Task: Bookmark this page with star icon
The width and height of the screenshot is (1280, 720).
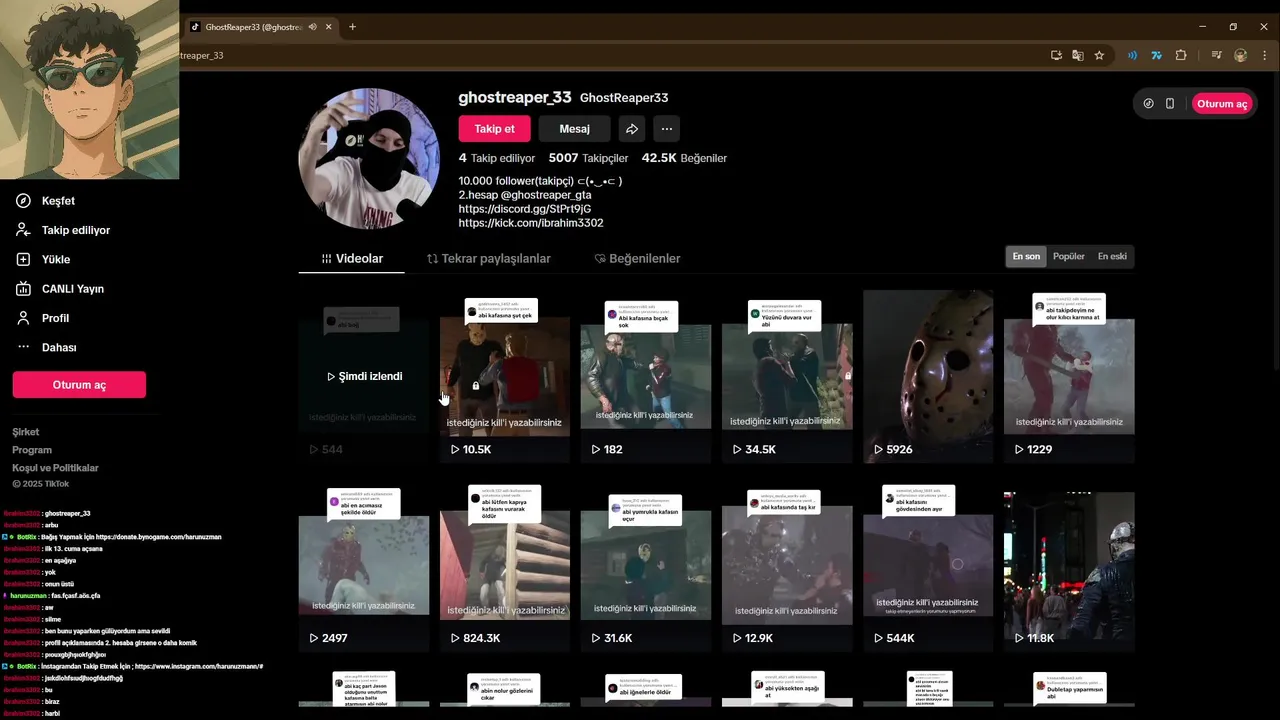Action: 1099,55
